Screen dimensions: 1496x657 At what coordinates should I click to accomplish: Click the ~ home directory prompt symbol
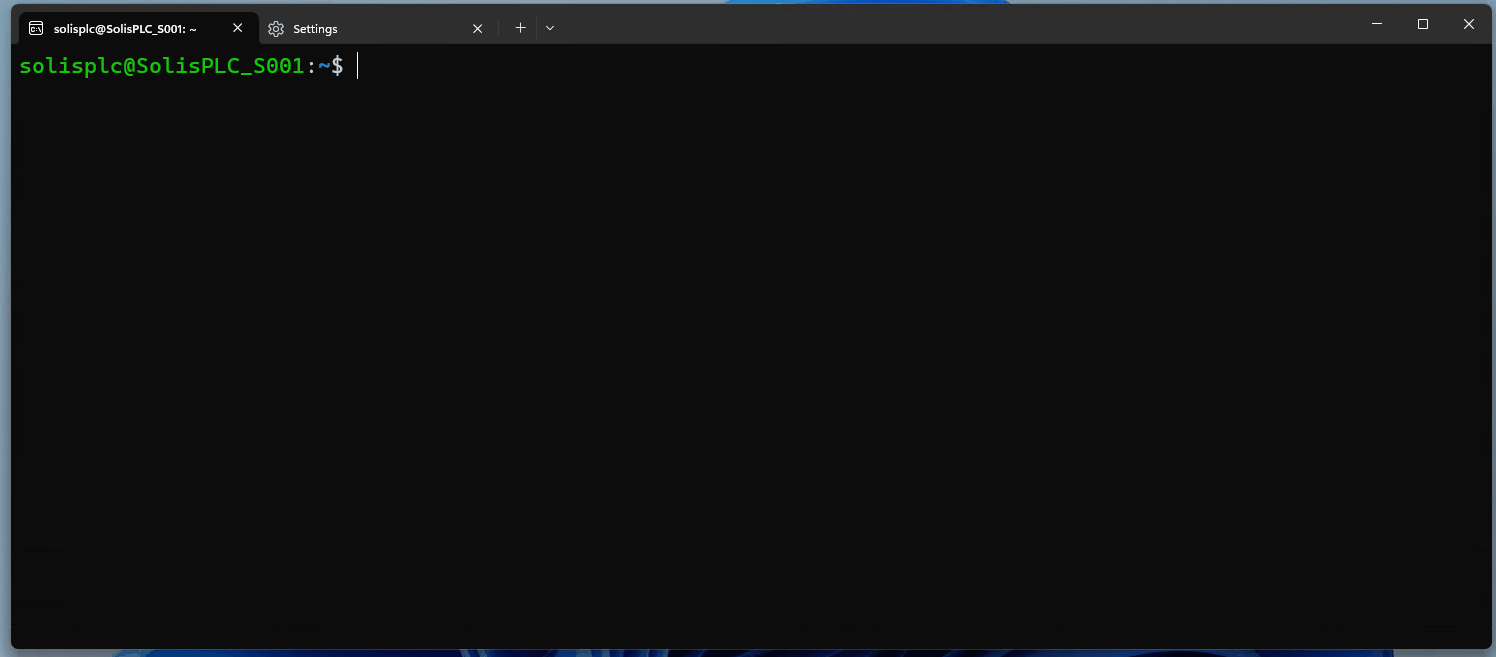[x=324, y=66]
